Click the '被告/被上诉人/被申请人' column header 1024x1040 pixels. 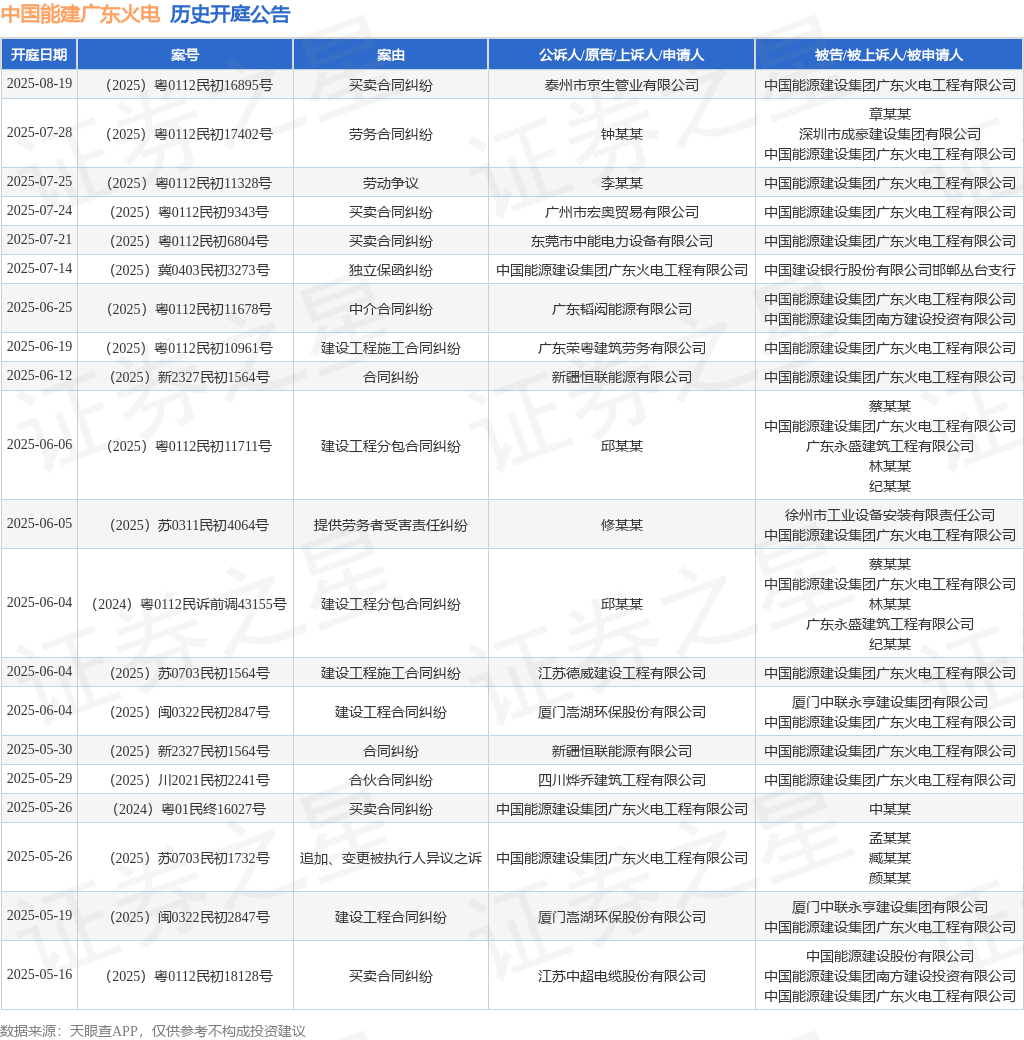(x=889, y=54)
